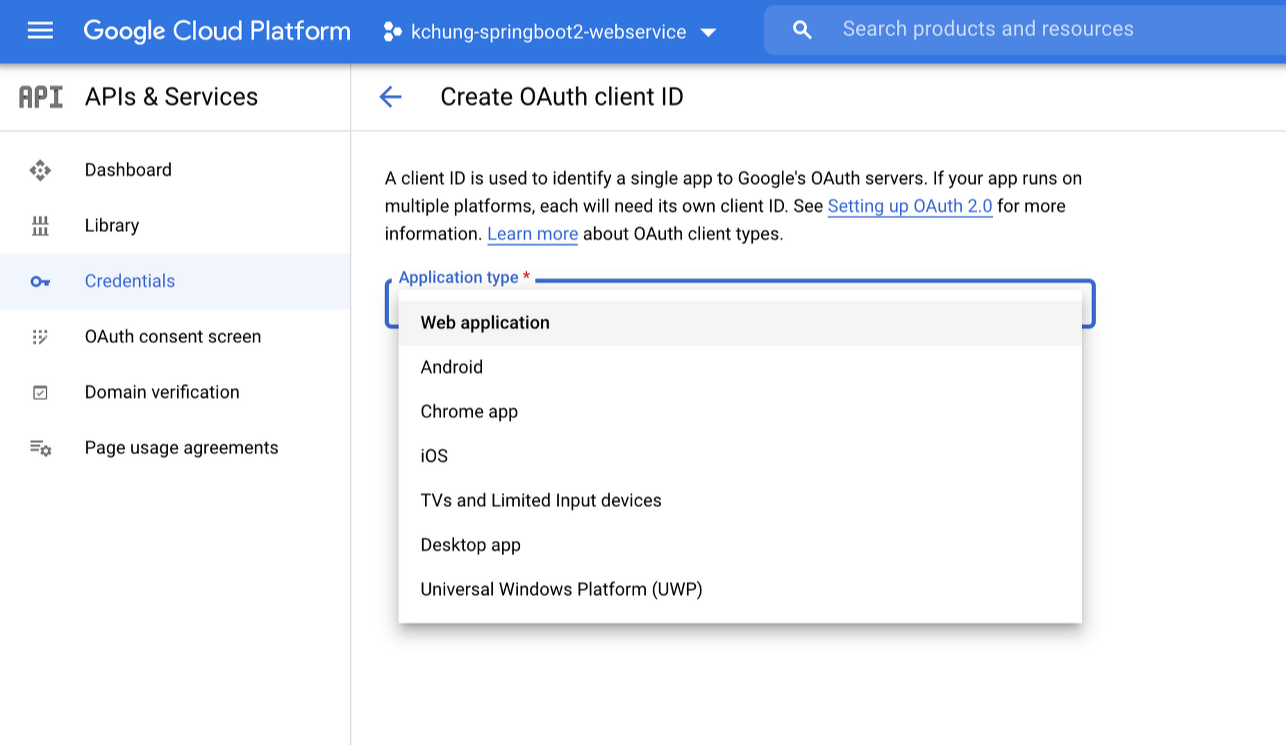Viewport: 1286px width, 745px height.
Task: Click the OAuth consent screen icon
Action: [40, 337]
